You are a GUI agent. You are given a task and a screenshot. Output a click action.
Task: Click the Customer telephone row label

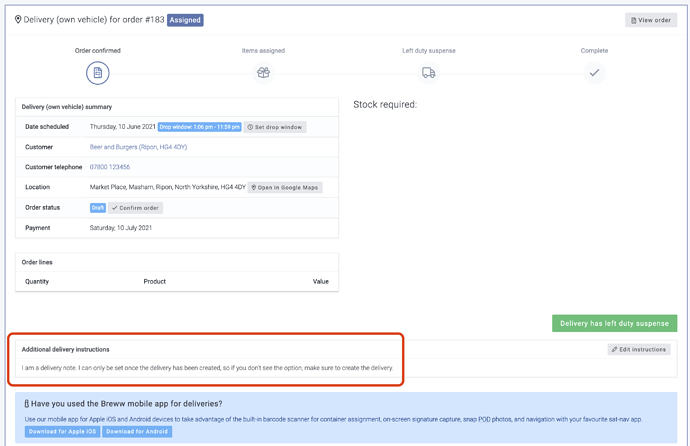(x=54, y=167)
